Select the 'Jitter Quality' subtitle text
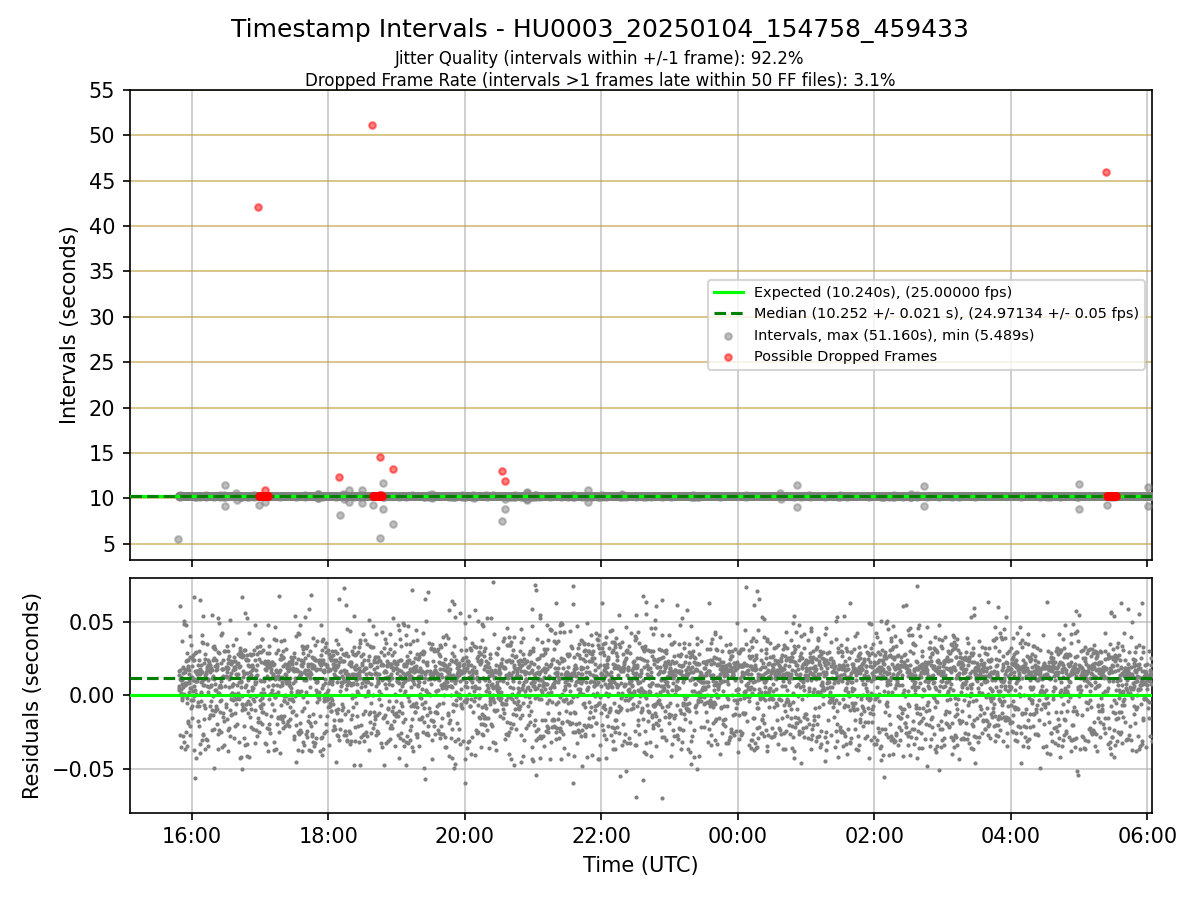The width and height of the screenshot is (1200, 900). (x=599, y=59)
